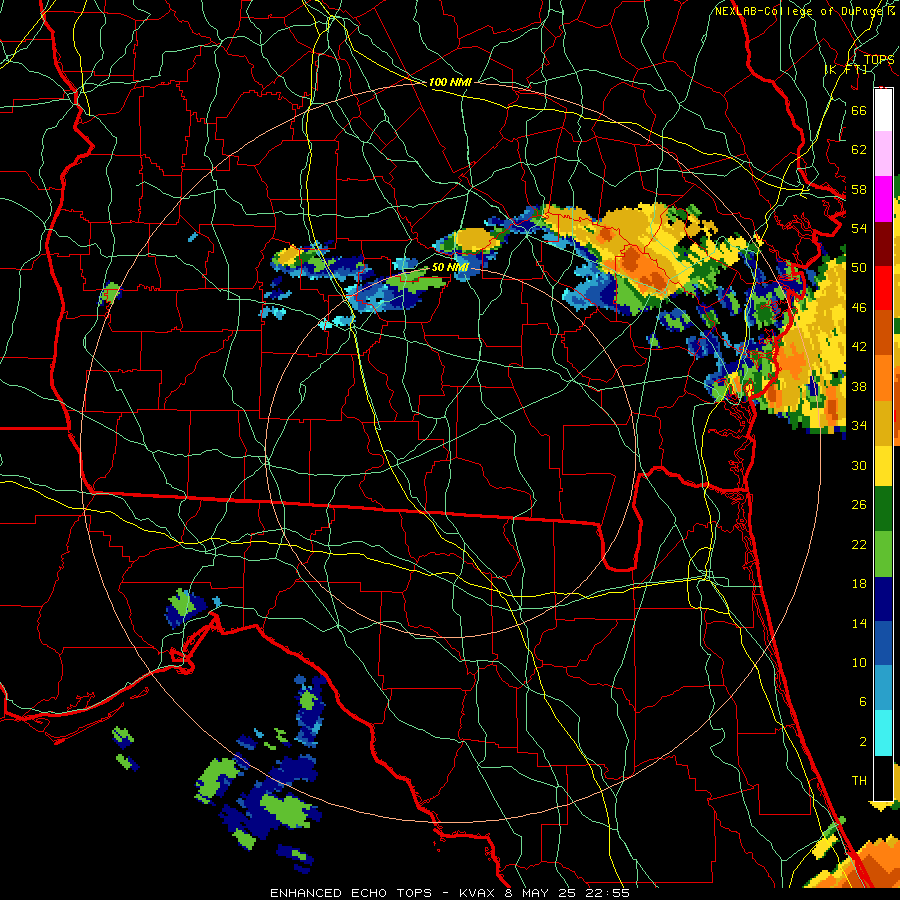The image size is (900, 900).
Task: Click the dark red legend swatch
Action: (x=883, y=243)
